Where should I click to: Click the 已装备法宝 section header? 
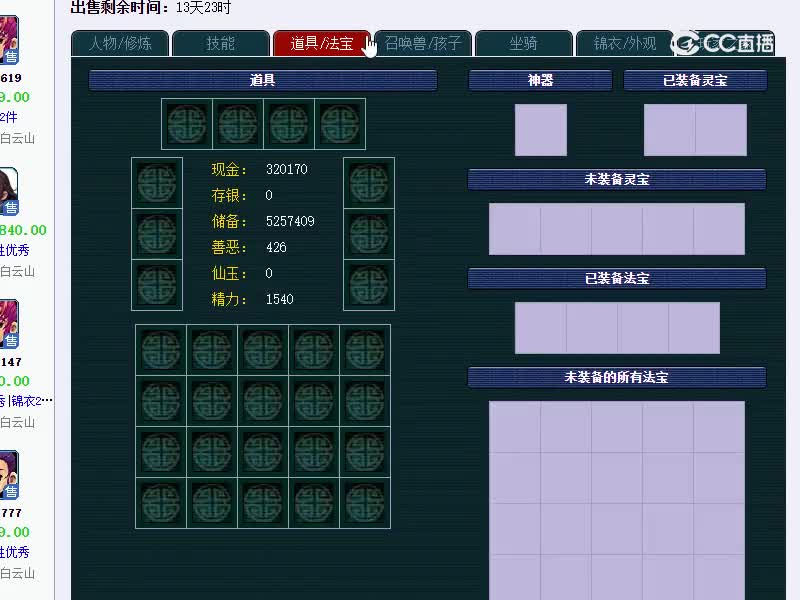point(617,278)
